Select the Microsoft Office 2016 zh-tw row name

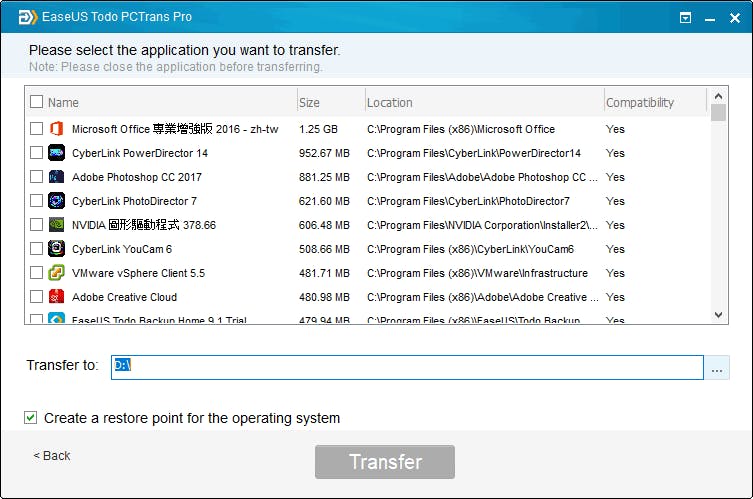[x=175, y=129]
